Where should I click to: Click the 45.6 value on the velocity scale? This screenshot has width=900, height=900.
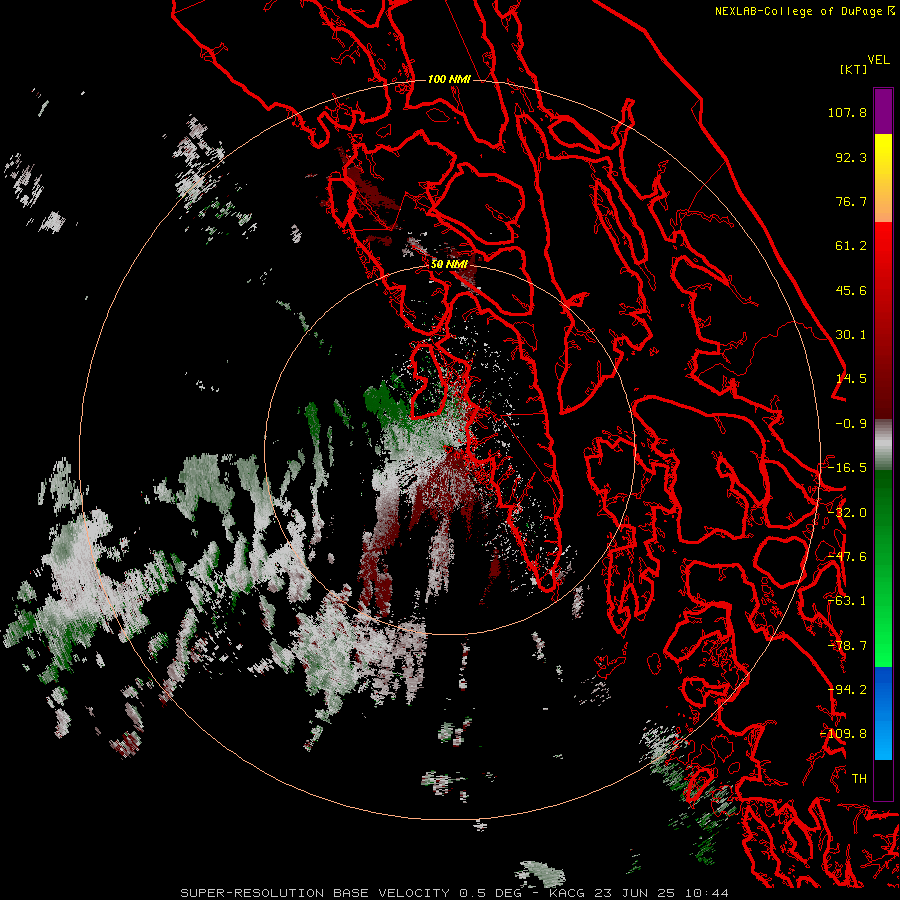(x=851, y=290)
